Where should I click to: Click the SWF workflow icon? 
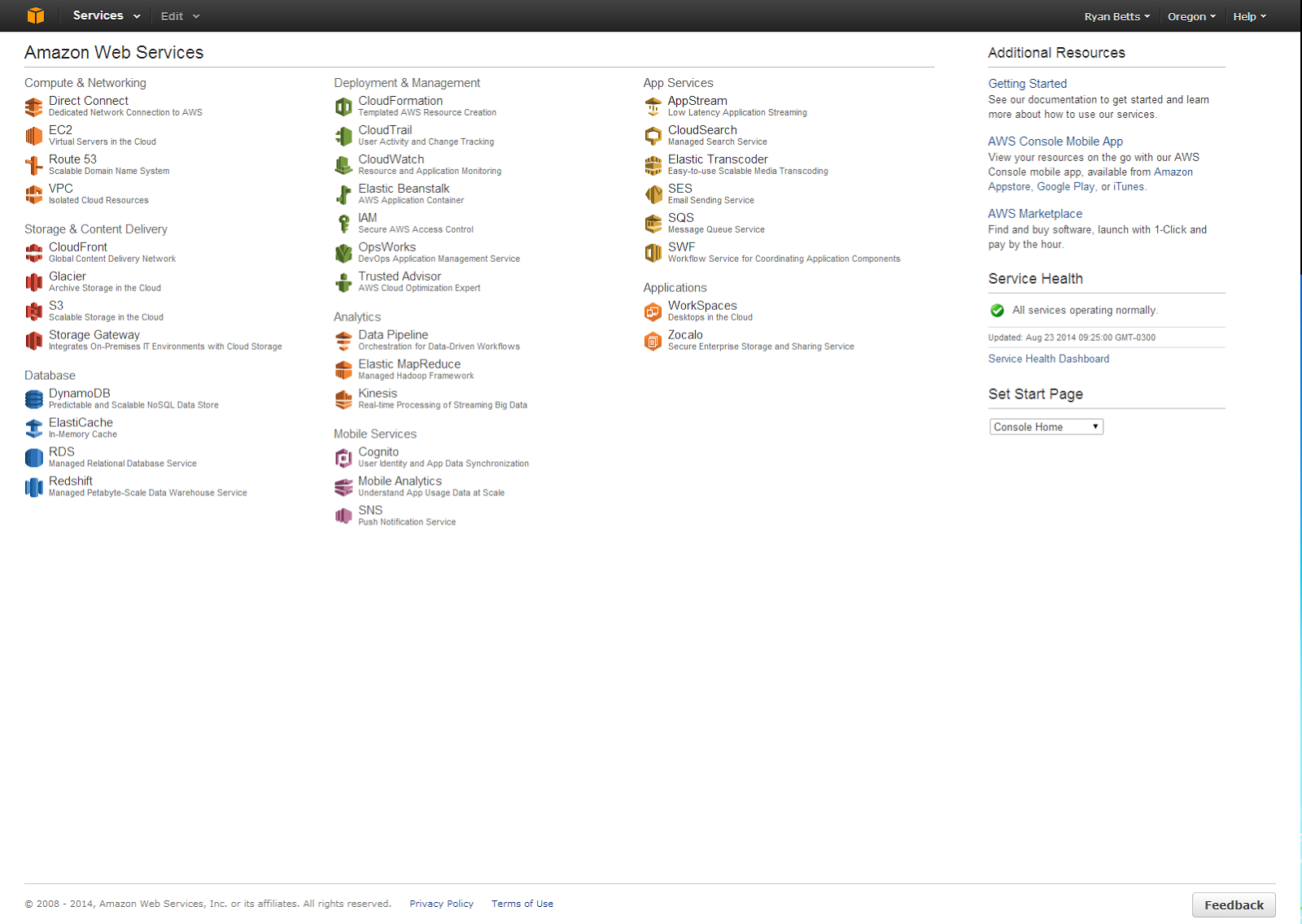click(653, 253)
